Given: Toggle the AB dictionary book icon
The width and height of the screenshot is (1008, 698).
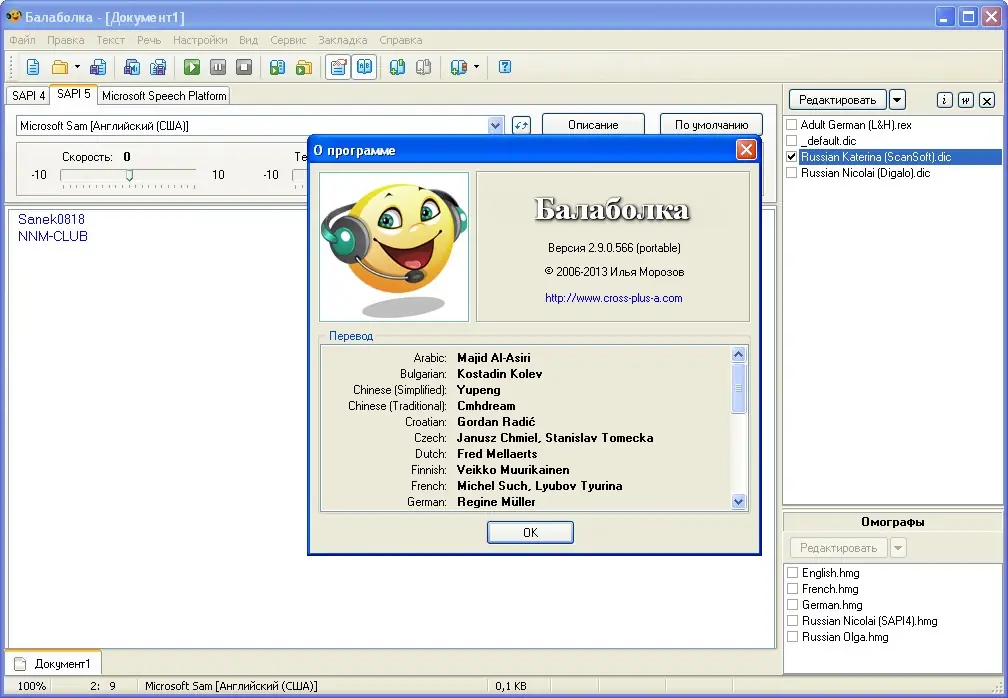Looking at the screenshot, I should tap(364, 67).
